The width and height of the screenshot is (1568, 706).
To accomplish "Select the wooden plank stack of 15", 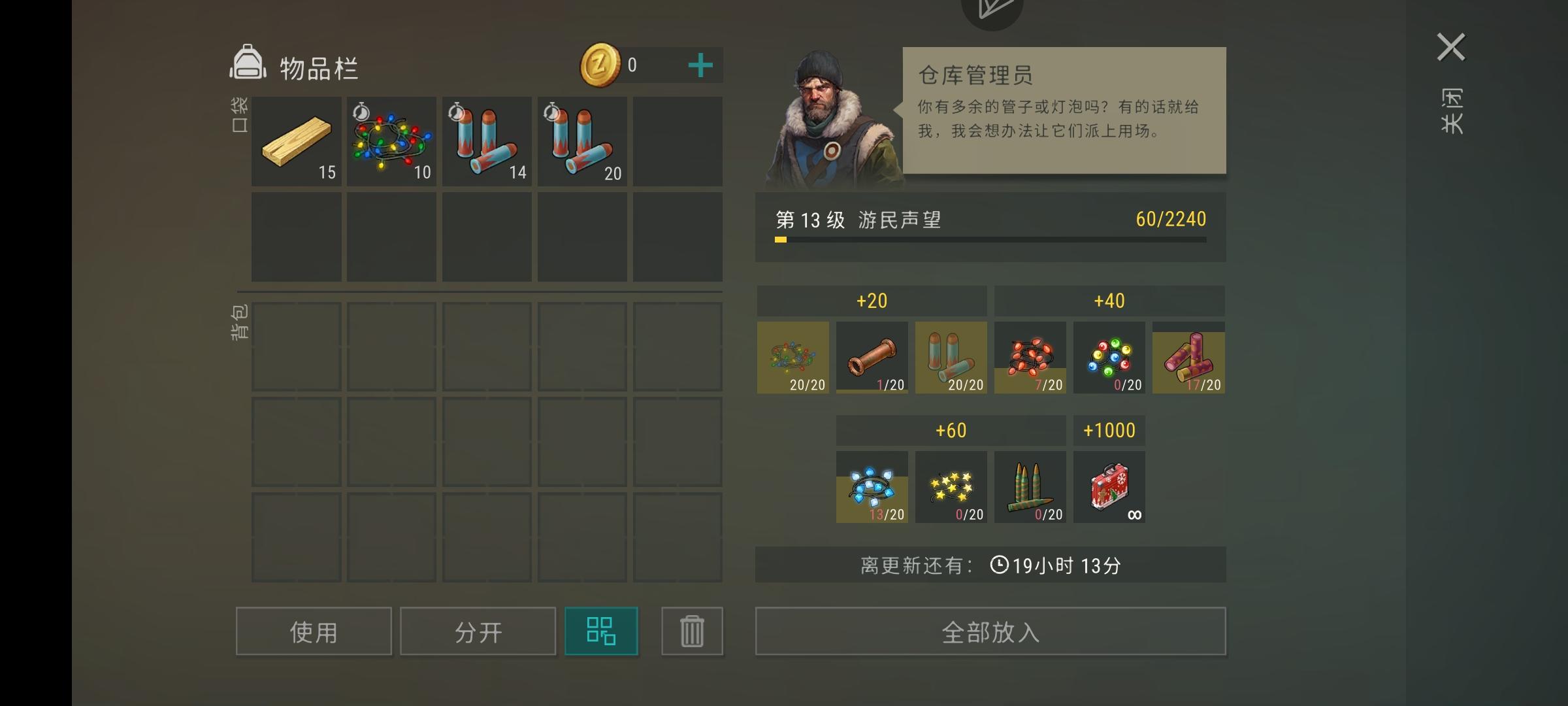I will 296,141.
